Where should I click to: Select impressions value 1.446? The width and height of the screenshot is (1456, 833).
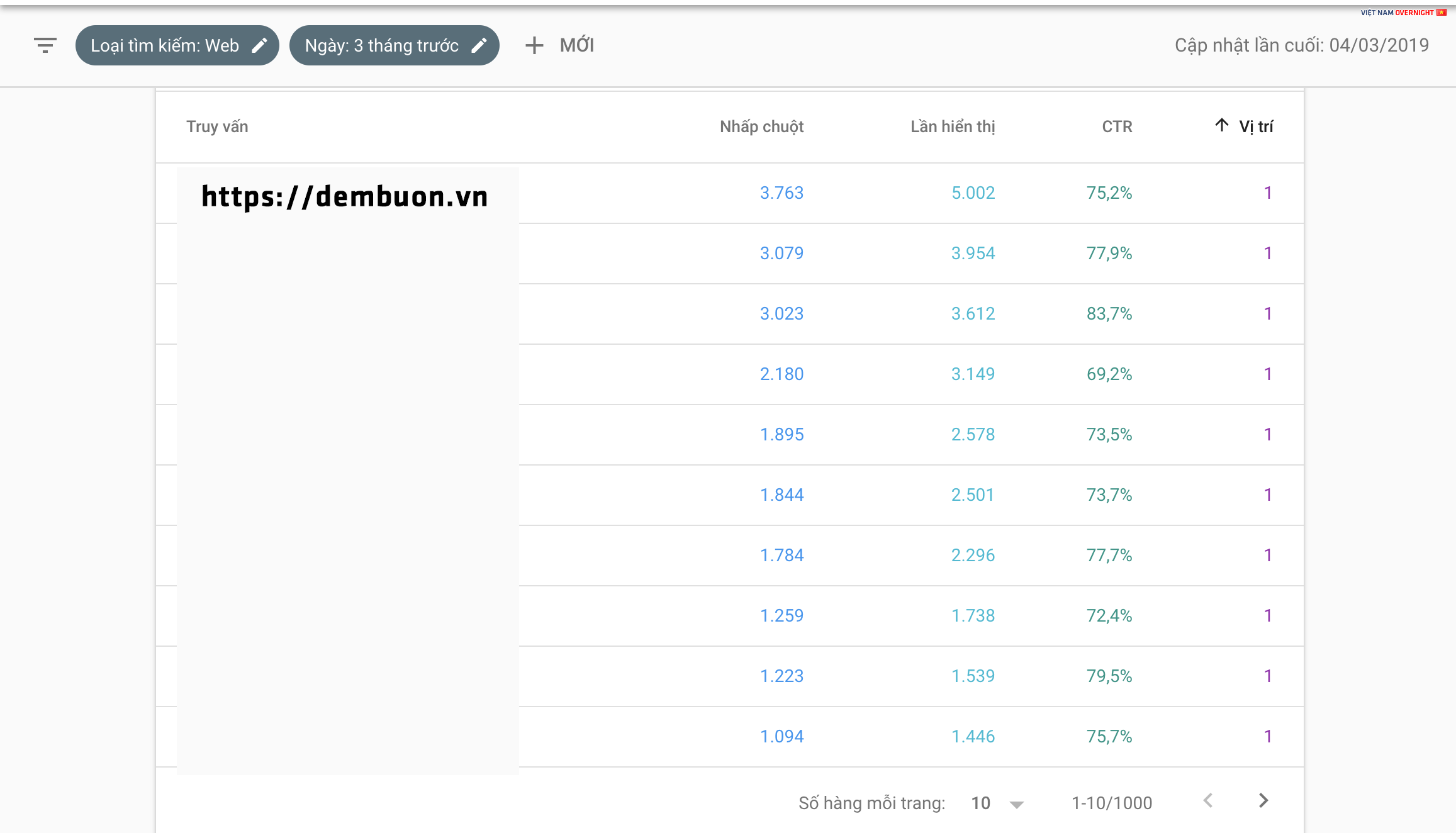tap(973, 736)
